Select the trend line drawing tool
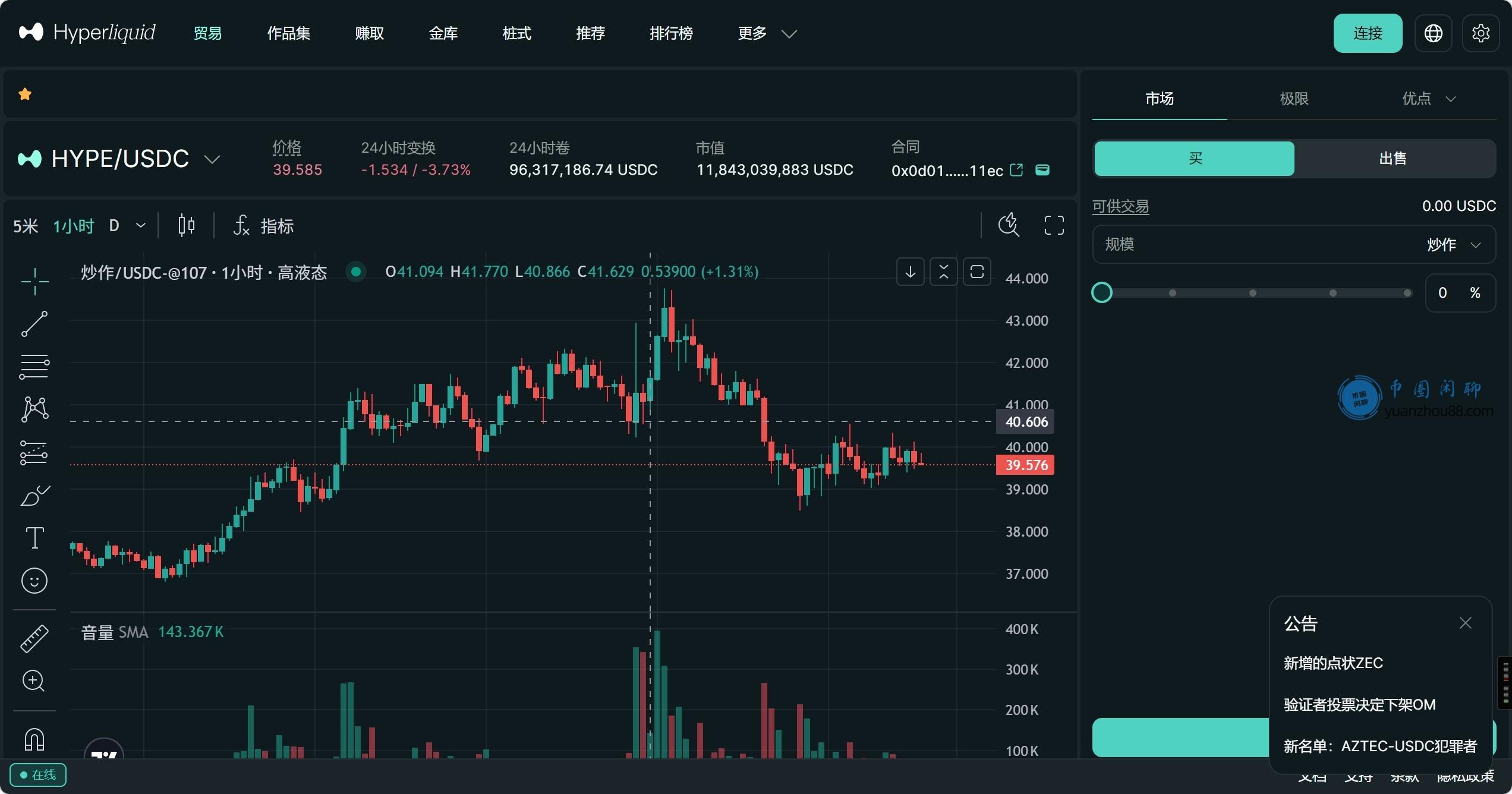1512x794 pixels. point(34,324)
